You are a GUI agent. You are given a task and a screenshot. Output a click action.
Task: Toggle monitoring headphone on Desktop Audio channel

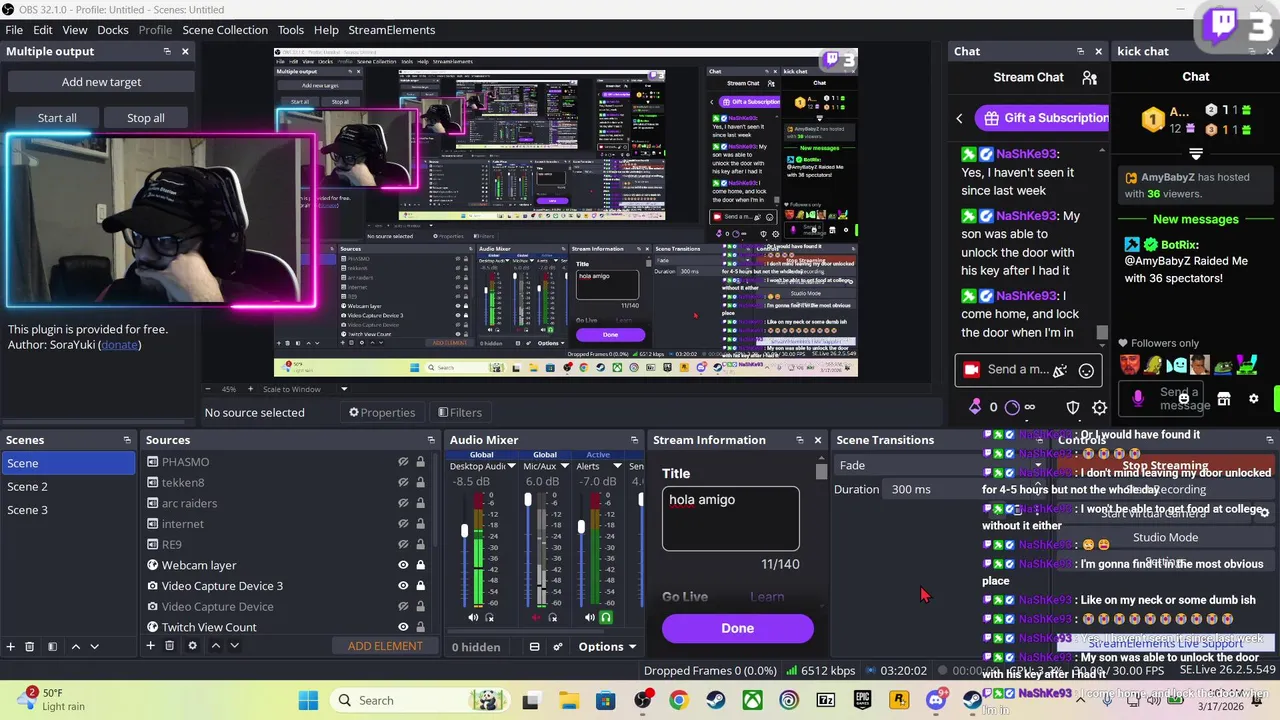pyautogui.click(x=489, y=617)
